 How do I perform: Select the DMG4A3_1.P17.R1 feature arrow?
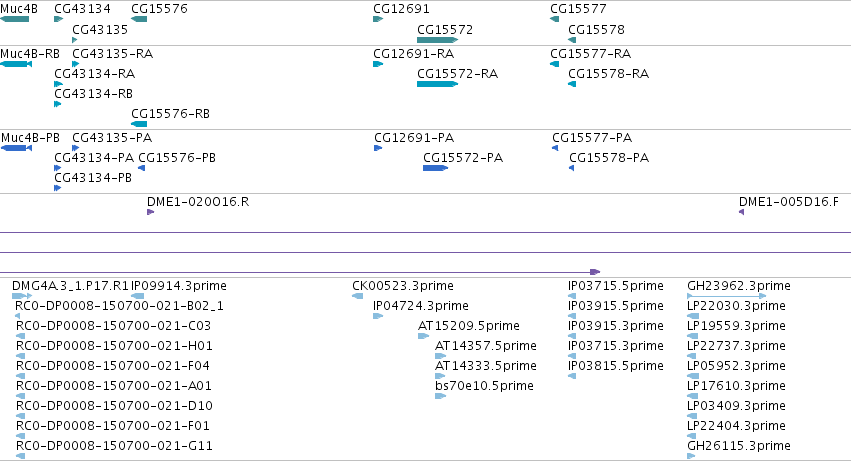(x=22, y=296)
